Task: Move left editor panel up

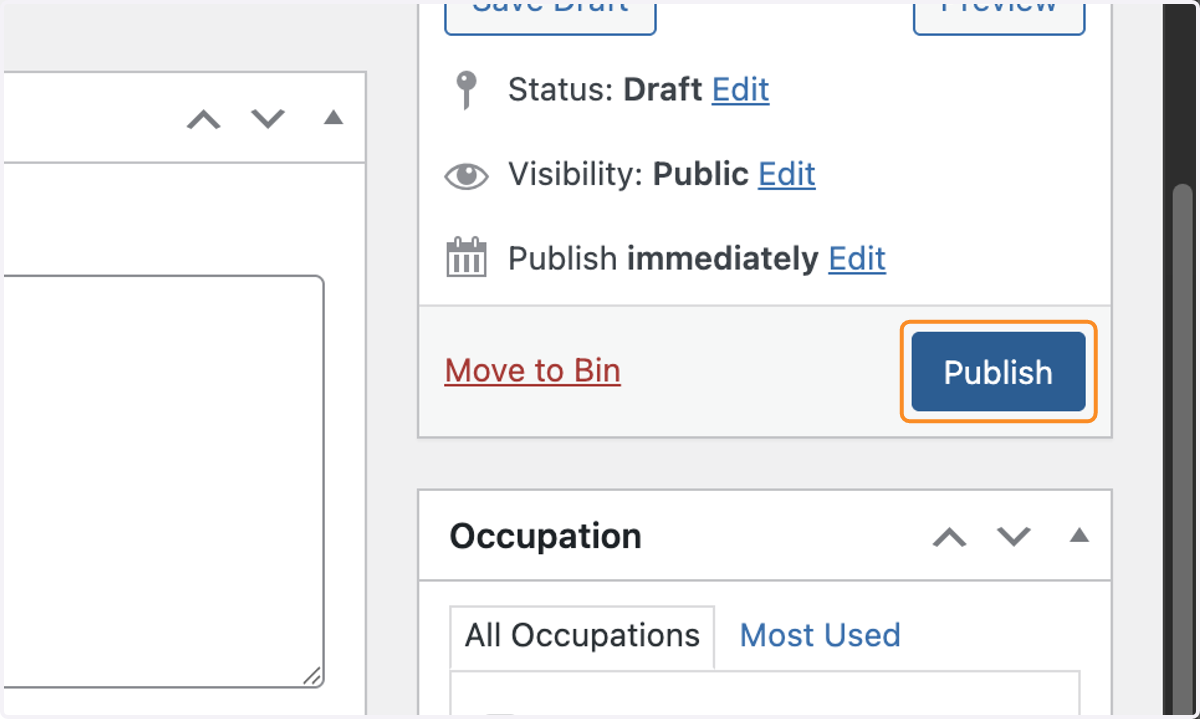Action: point(204,119)
